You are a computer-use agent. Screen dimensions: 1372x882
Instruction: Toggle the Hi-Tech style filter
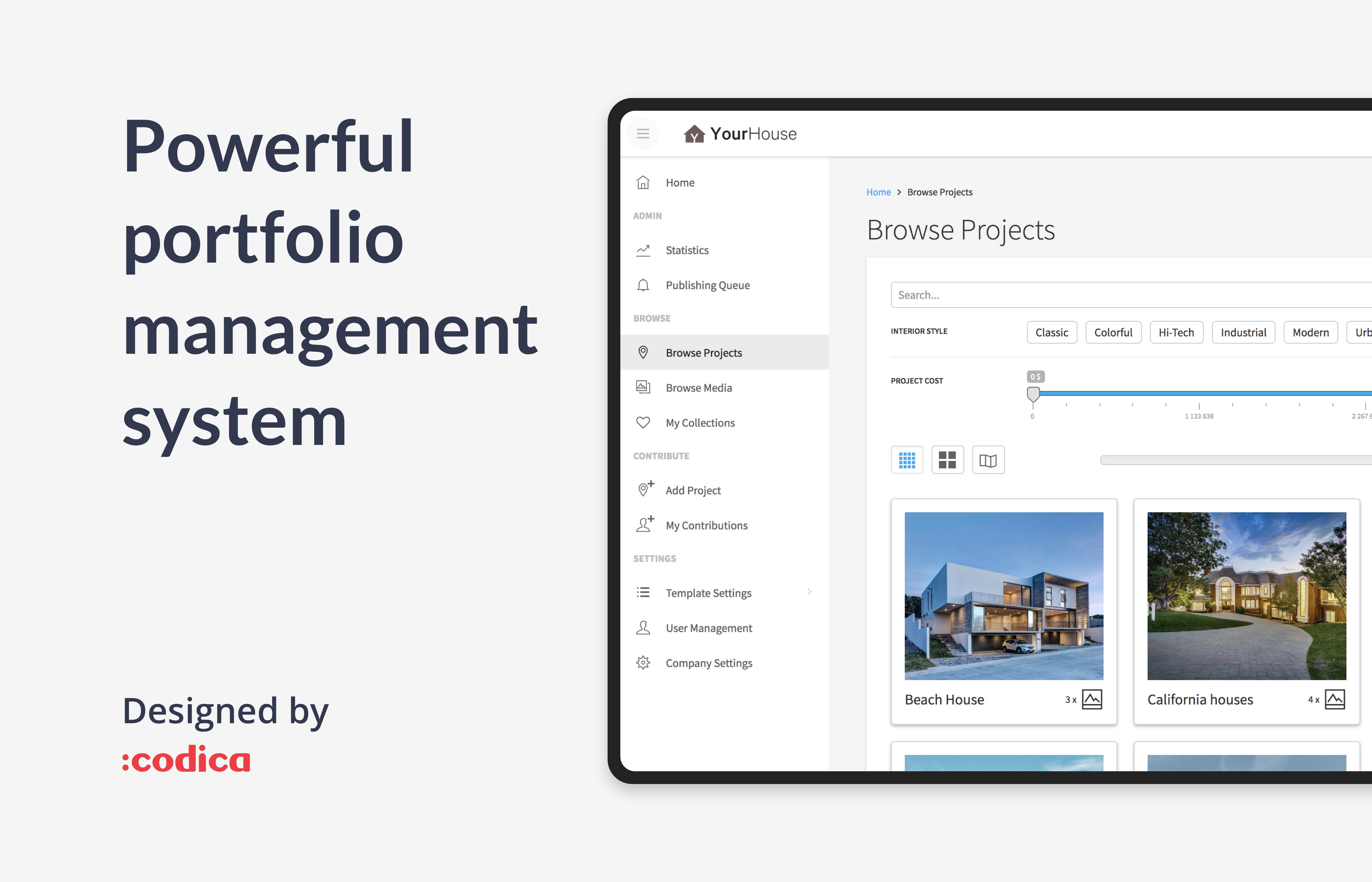click(x=1176, y=332)
